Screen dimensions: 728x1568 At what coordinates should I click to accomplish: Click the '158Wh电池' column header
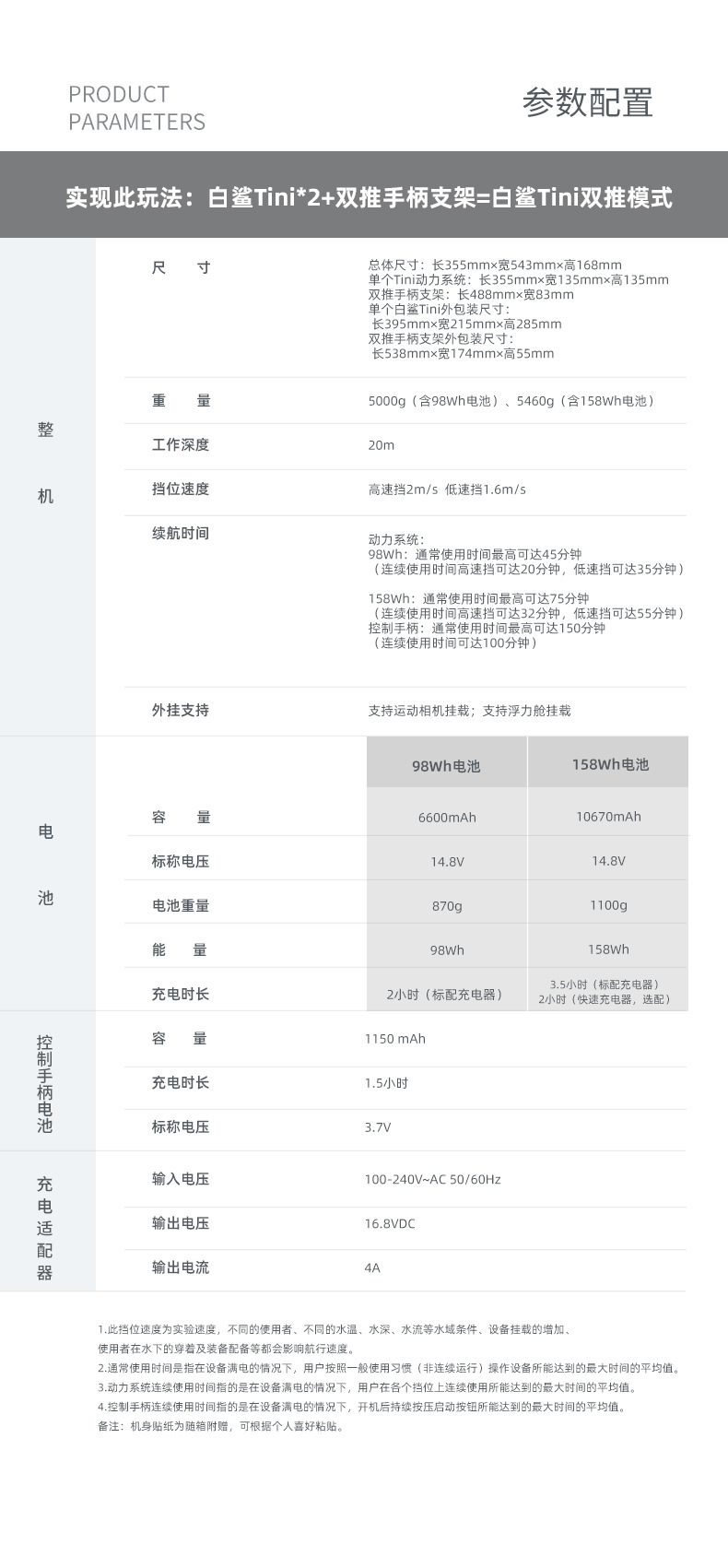click(610, 764)
